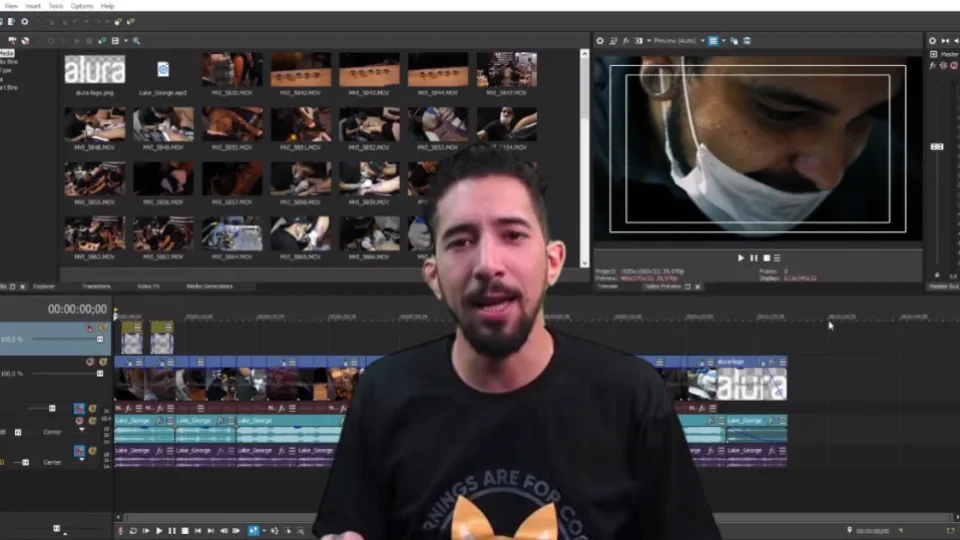Screen dimensions: 960x540
Task: Click the top video track level slider handle
Action: (x=100, y=339)
